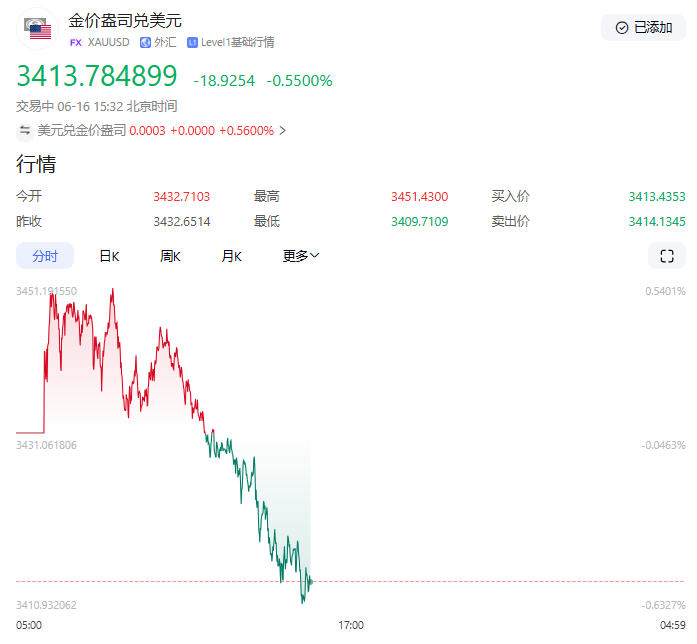The width and height of the screenshot is (697, 644).
Task: Switch to the 分时 chart tab
Action: point(45,256)
